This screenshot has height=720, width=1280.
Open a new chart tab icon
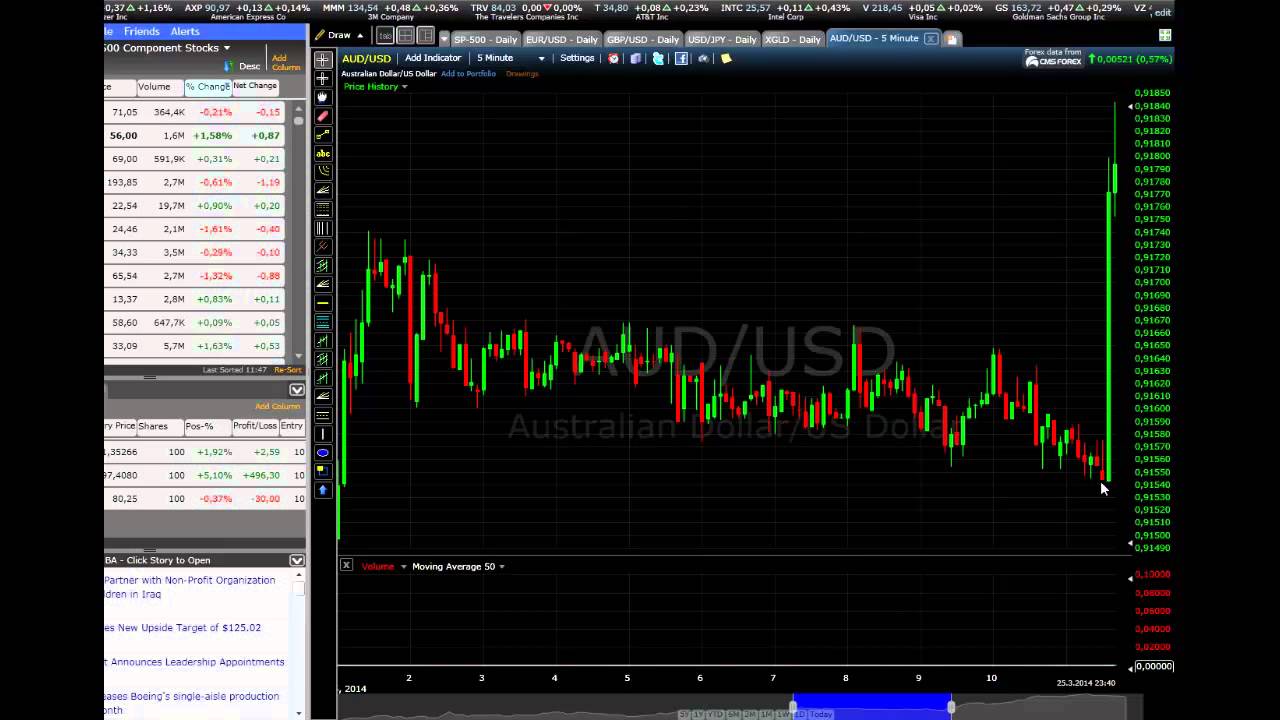pos(951,39)
